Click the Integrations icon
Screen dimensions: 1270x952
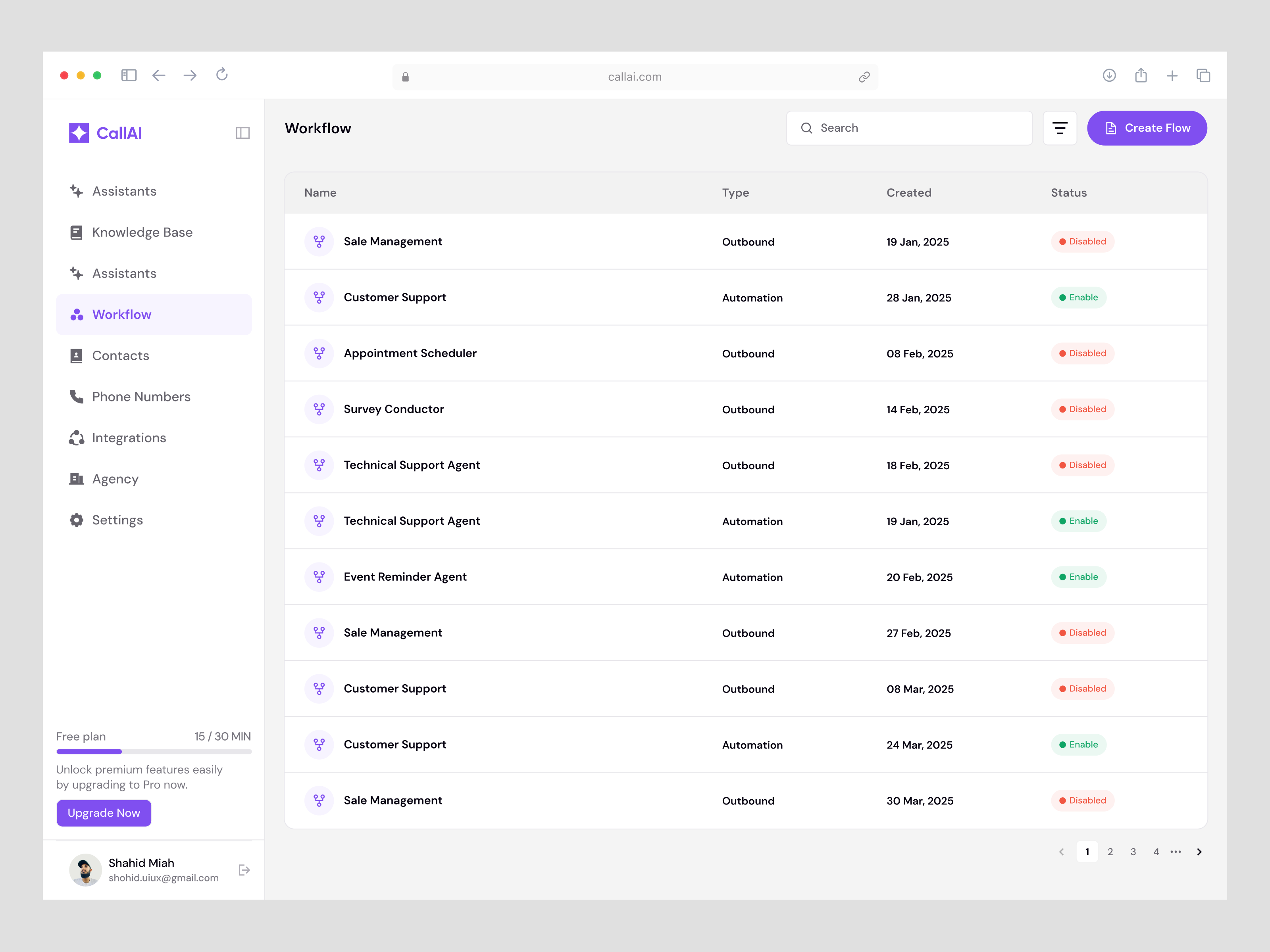click(x=77, y=438)
